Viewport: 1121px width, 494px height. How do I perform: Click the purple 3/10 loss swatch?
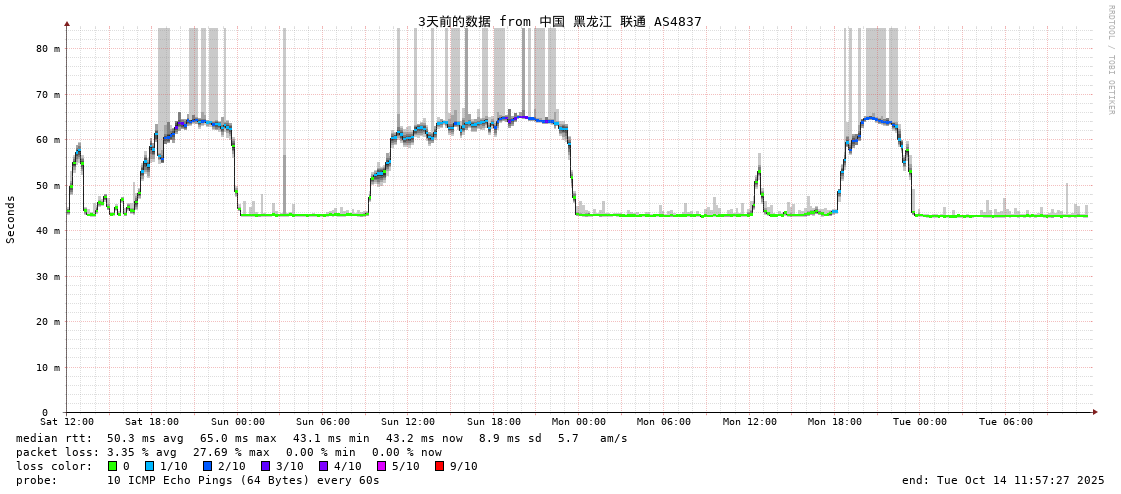265,466
